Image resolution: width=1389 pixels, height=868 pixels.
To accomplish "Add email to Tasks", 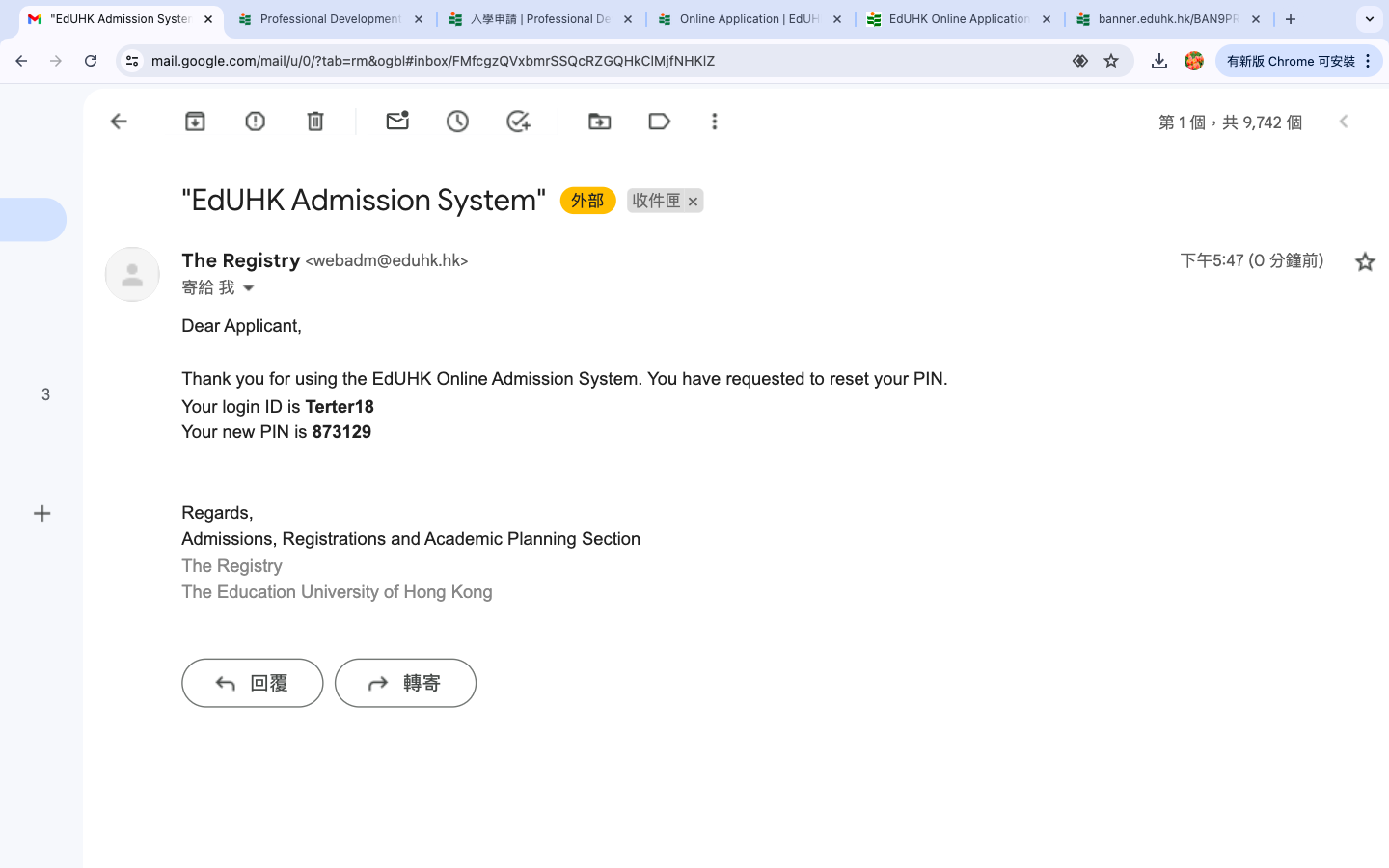I will [518, 122].
